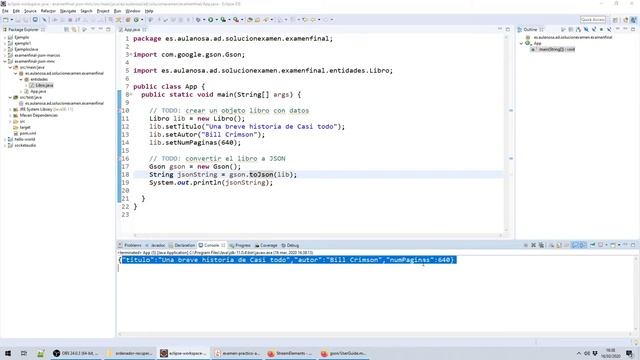Screen dimensions: 640x360
Task: Collapse the src/main/java folder
Action: (x=10, y=67)
